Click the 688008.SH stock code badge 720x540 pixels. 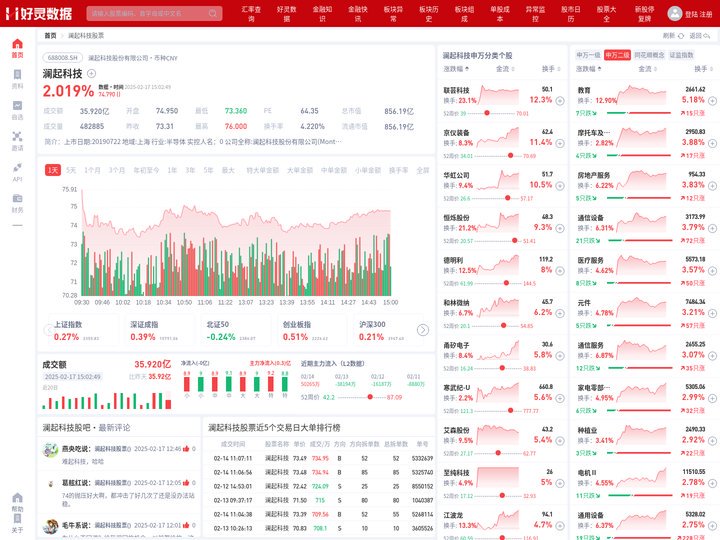[x=63, y=58]
